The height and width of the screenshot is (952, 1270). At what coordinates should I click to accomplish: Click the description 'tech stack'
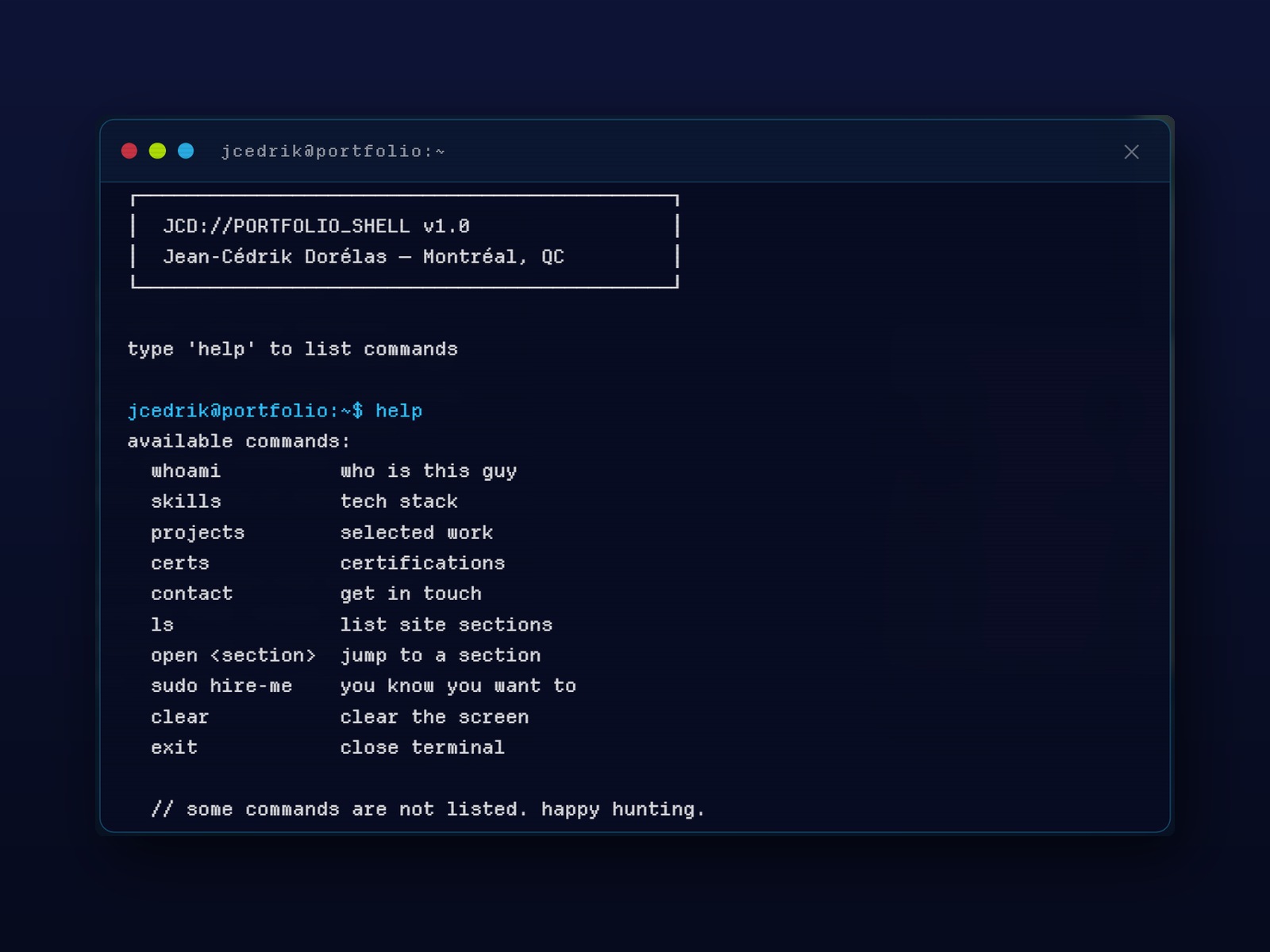click(x=399, y=501)
